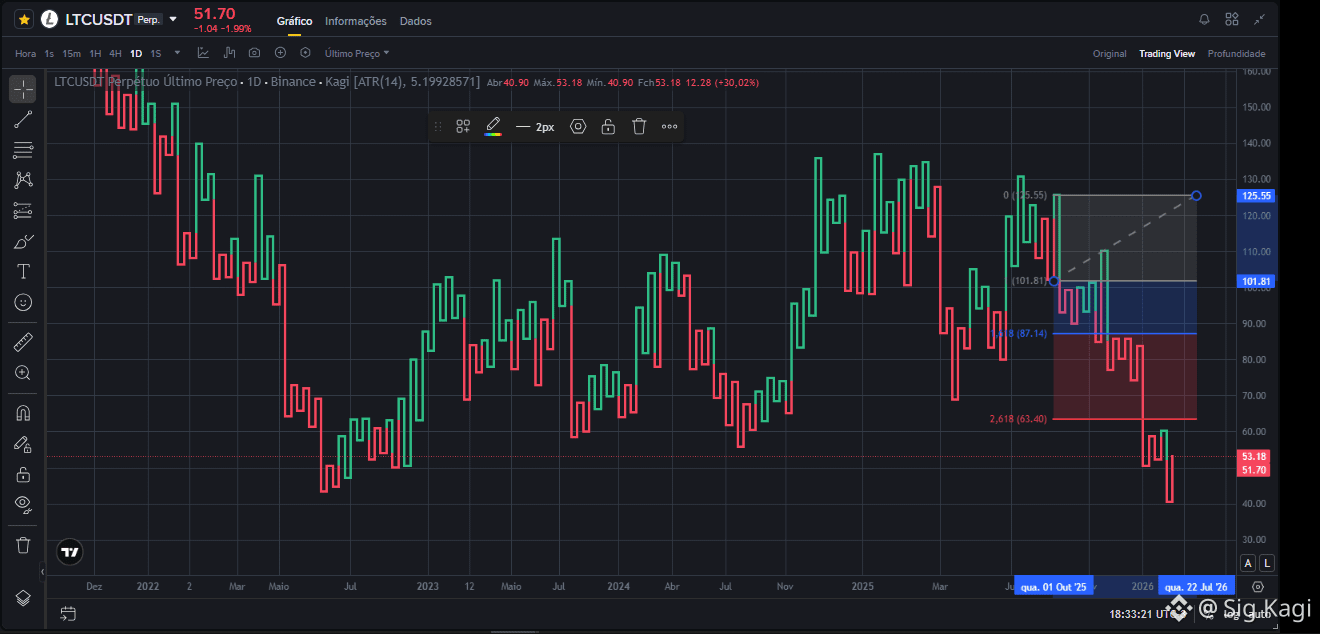This screenshot has height=634, width=1320.
Task: Click the 2,618 (63.40) Fibonacci level label
Action: (x=1019, y=419)
